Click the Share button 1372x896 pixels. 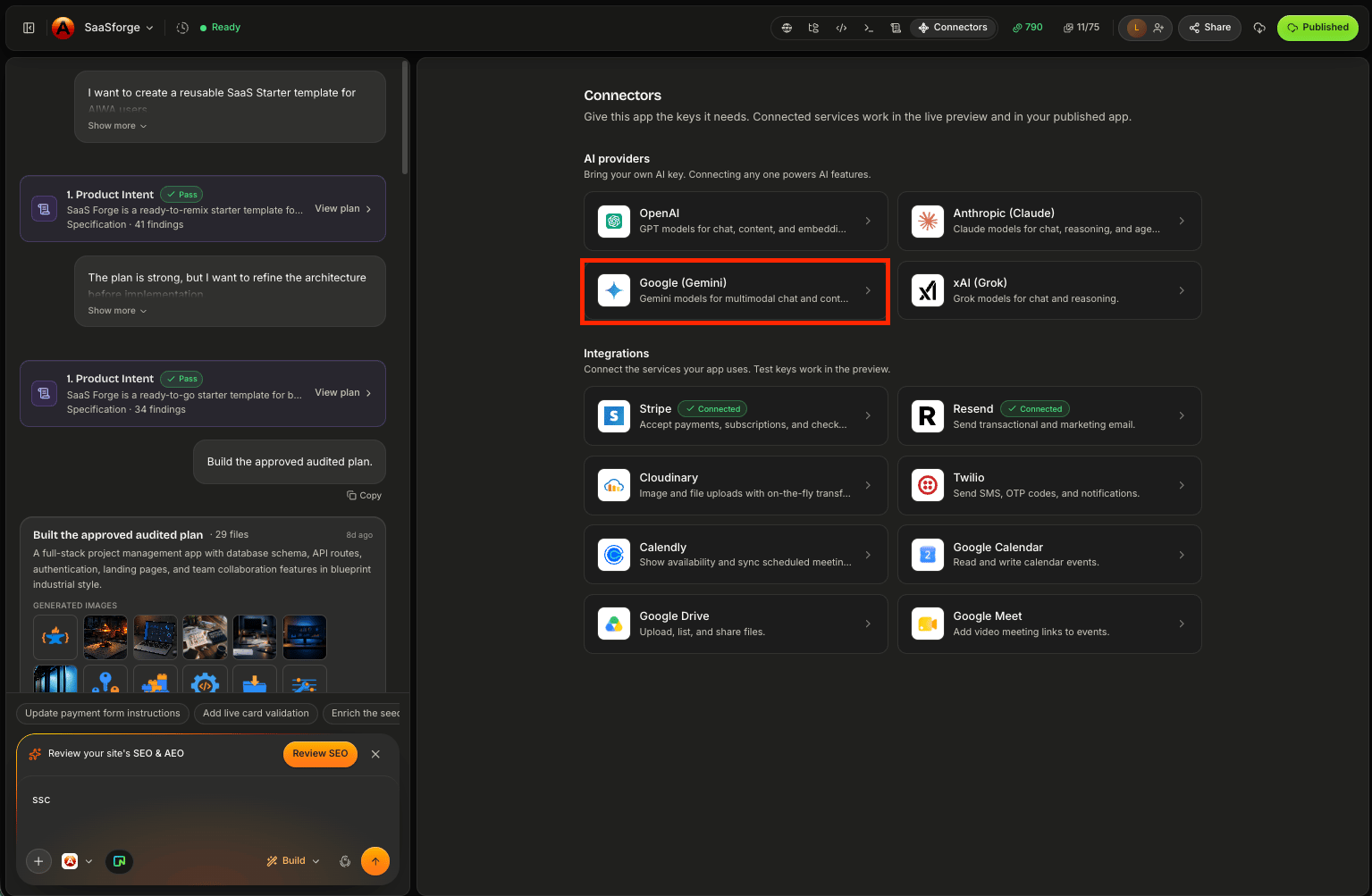coord(1210,28)
